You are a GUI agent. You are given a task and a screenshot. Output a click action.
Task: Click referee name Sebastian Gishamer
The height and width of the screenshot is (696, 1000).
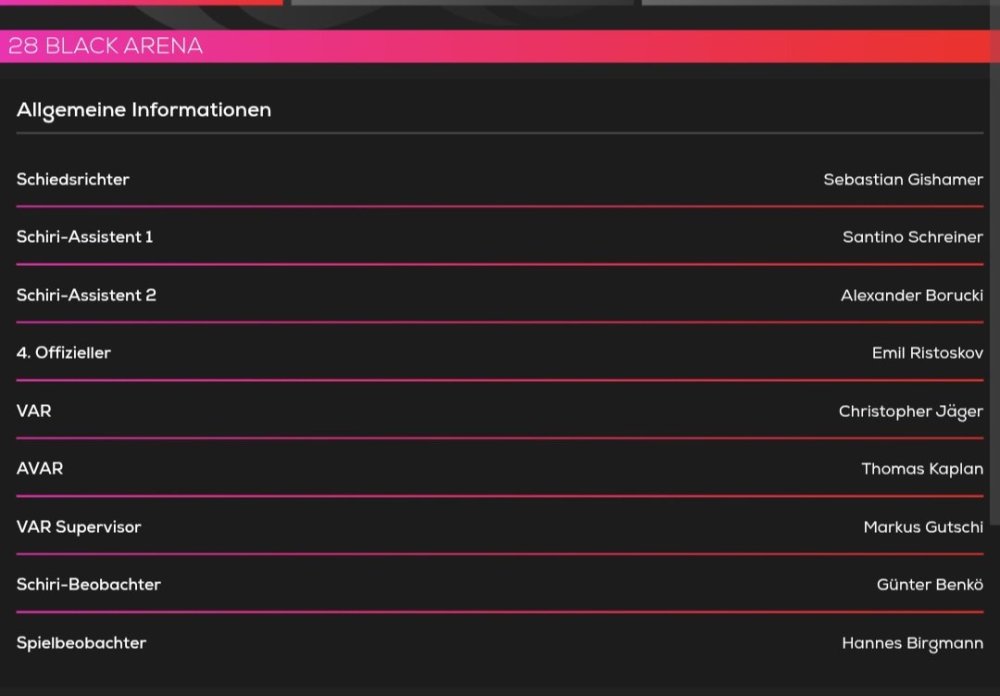pos(903,180)
